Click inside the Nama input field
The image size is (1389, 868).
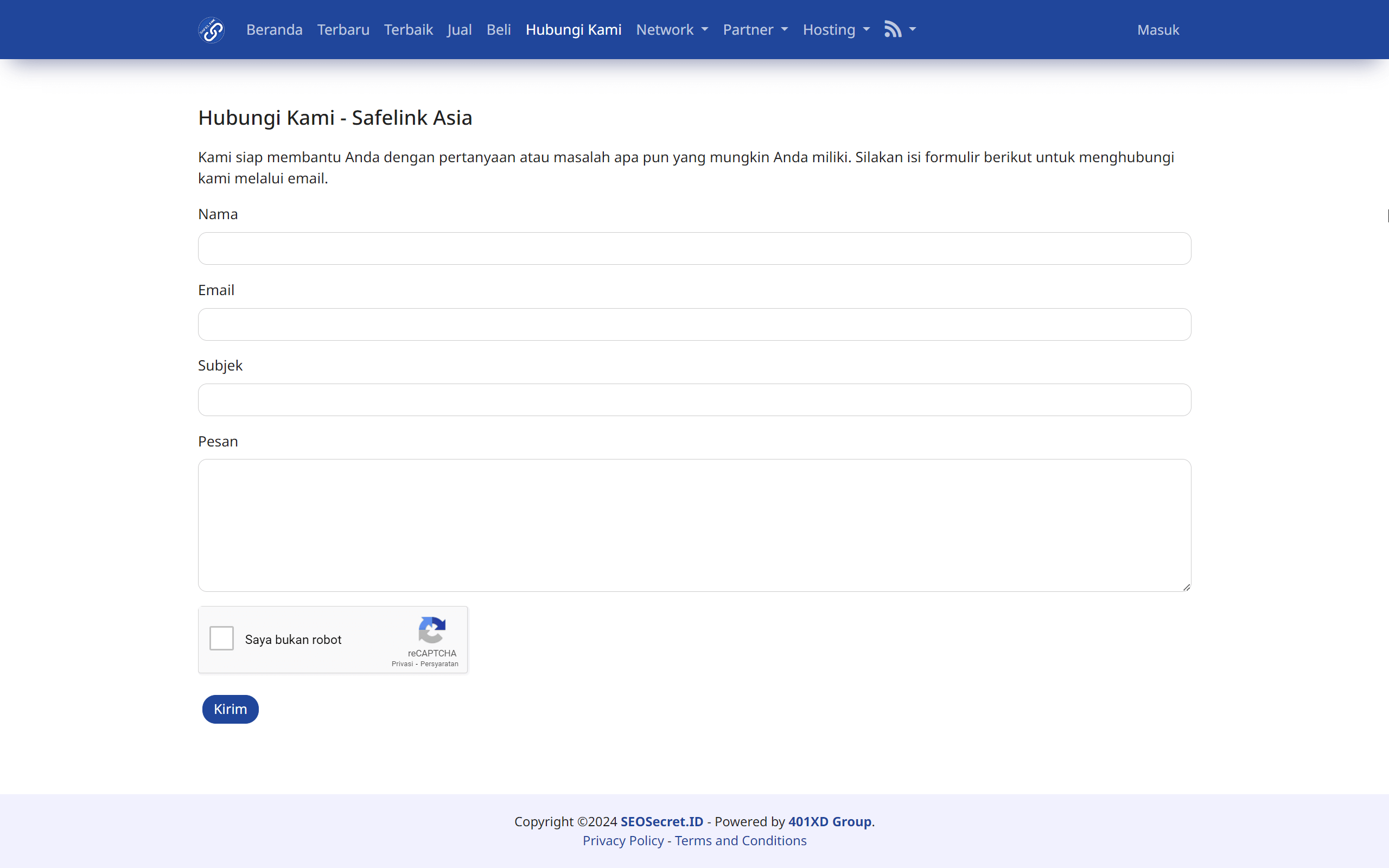pos(694,248)
